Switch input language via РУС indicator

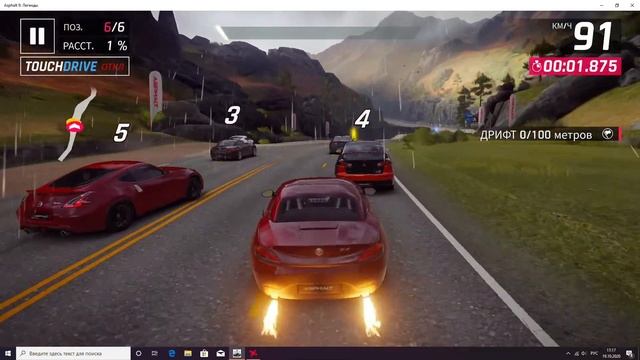tap(594, 353)
